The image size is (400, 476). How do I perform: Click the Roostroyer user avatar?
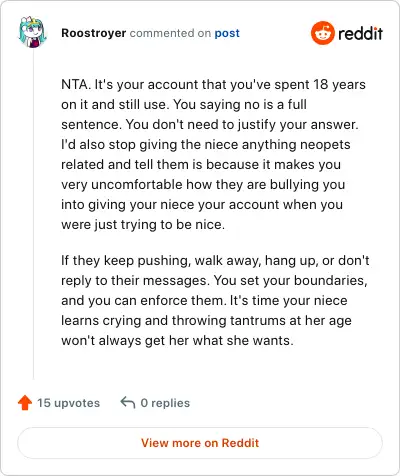point(32,32)
